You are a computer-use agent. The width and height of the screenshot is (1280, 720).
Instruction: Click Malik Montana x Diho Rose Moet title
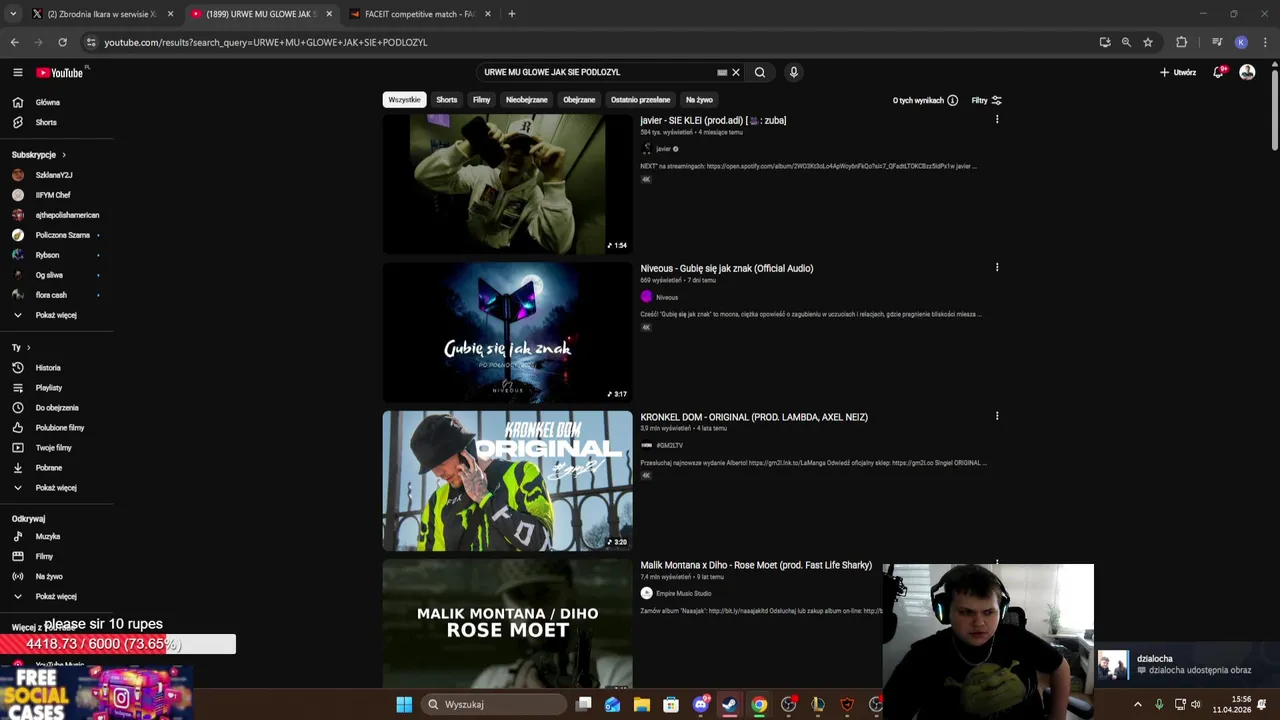(756, 565)
